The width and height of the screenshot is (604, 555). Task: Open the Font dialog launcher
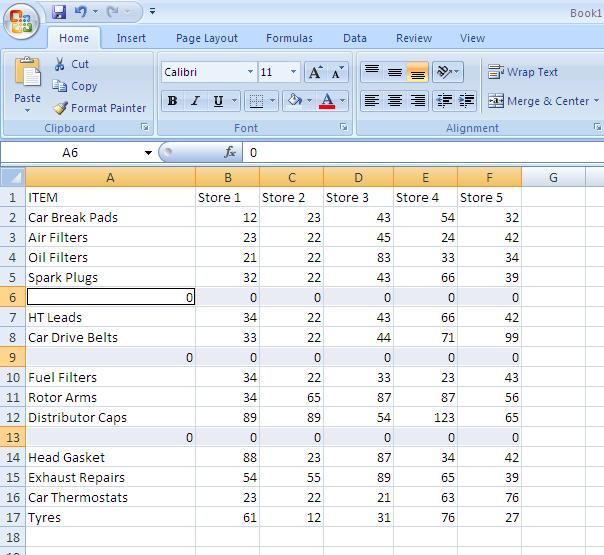[x=344, y=127]
